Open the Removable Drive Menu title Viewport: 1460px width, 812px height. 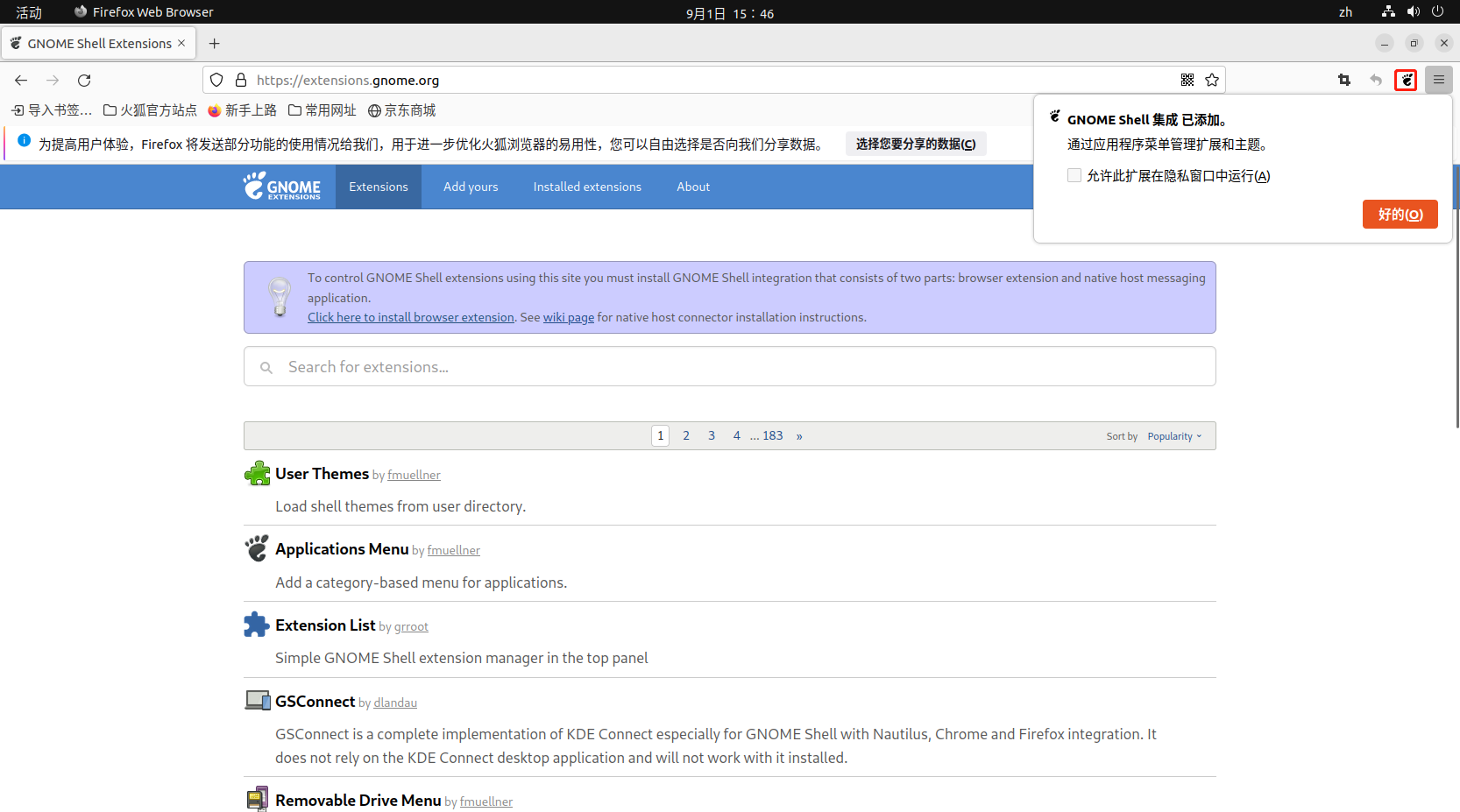pyautogui.click(x=358, y=800)
